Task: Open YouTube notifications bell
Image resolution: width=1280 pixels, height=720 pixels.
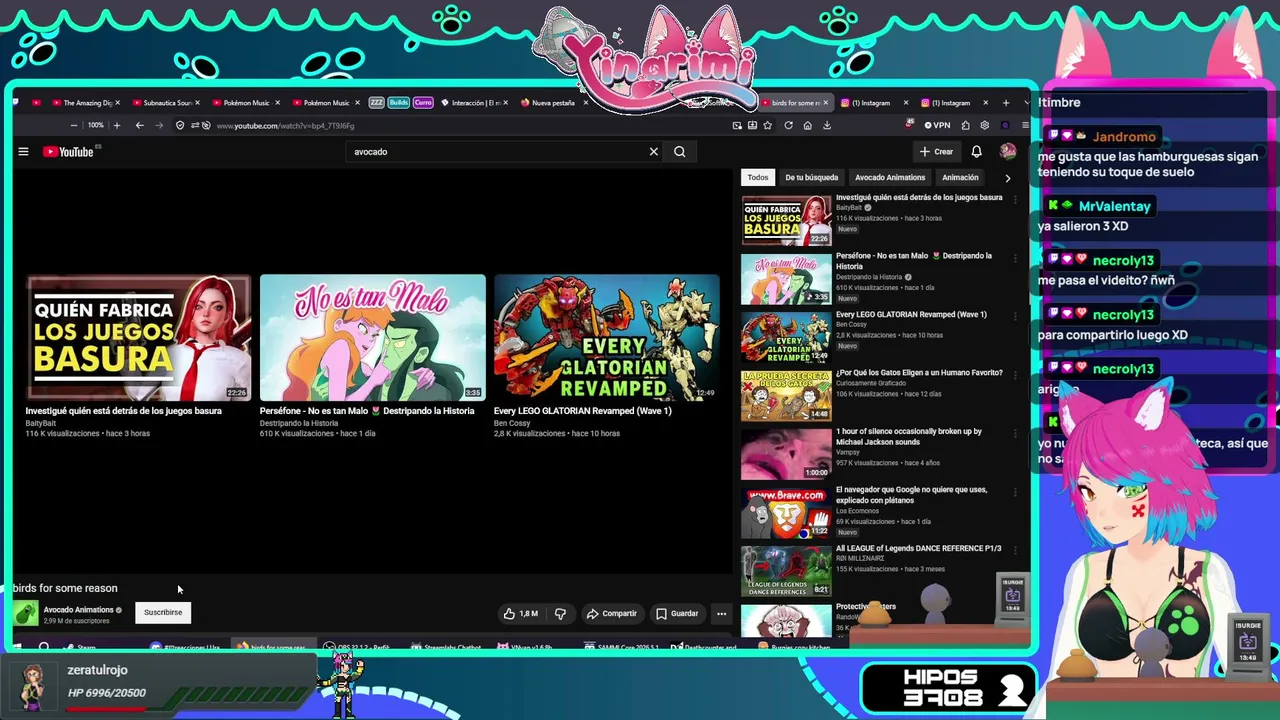Action: coord(977,152)
